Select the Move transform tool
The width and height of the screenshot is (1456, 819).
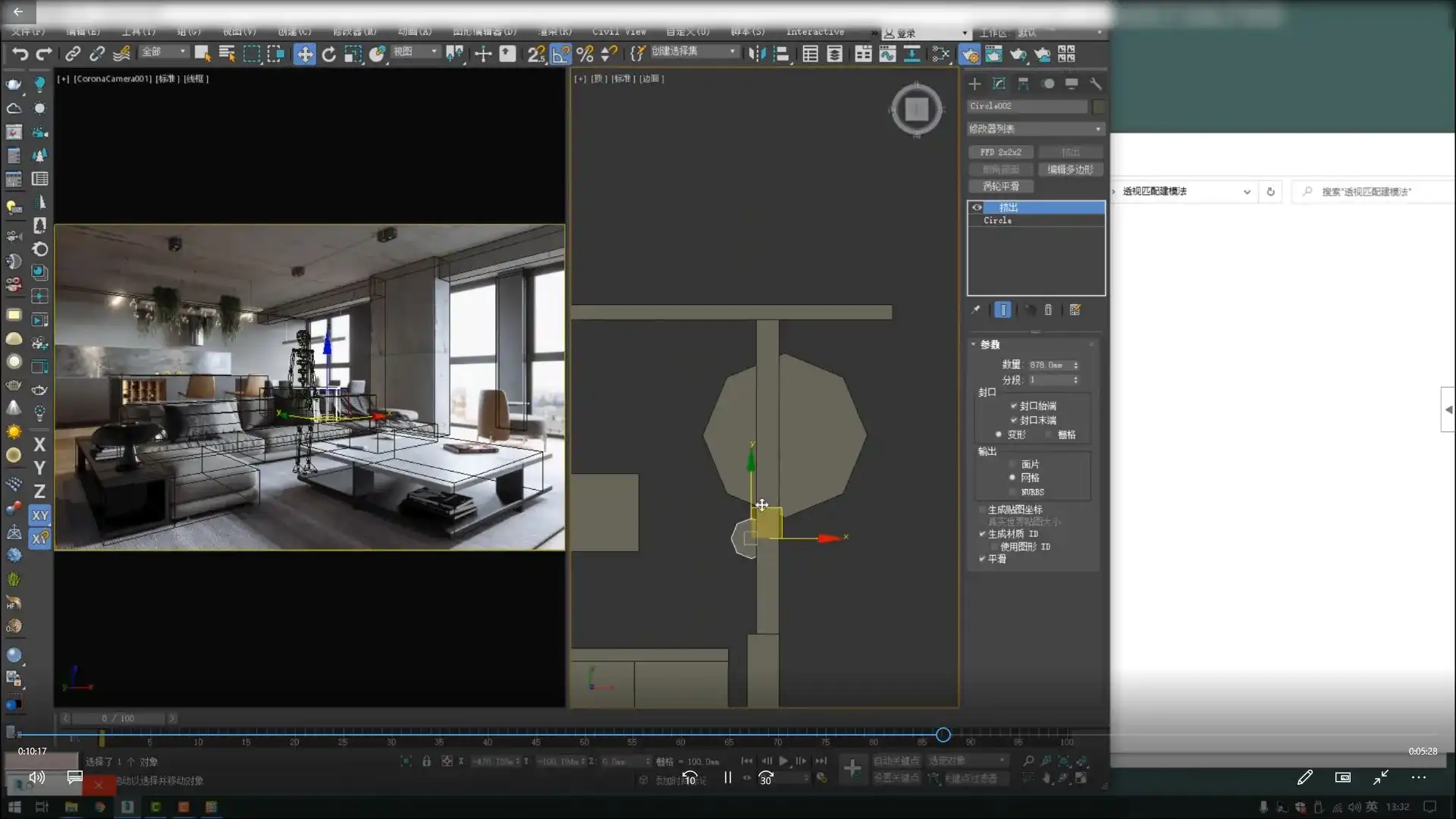304,54
